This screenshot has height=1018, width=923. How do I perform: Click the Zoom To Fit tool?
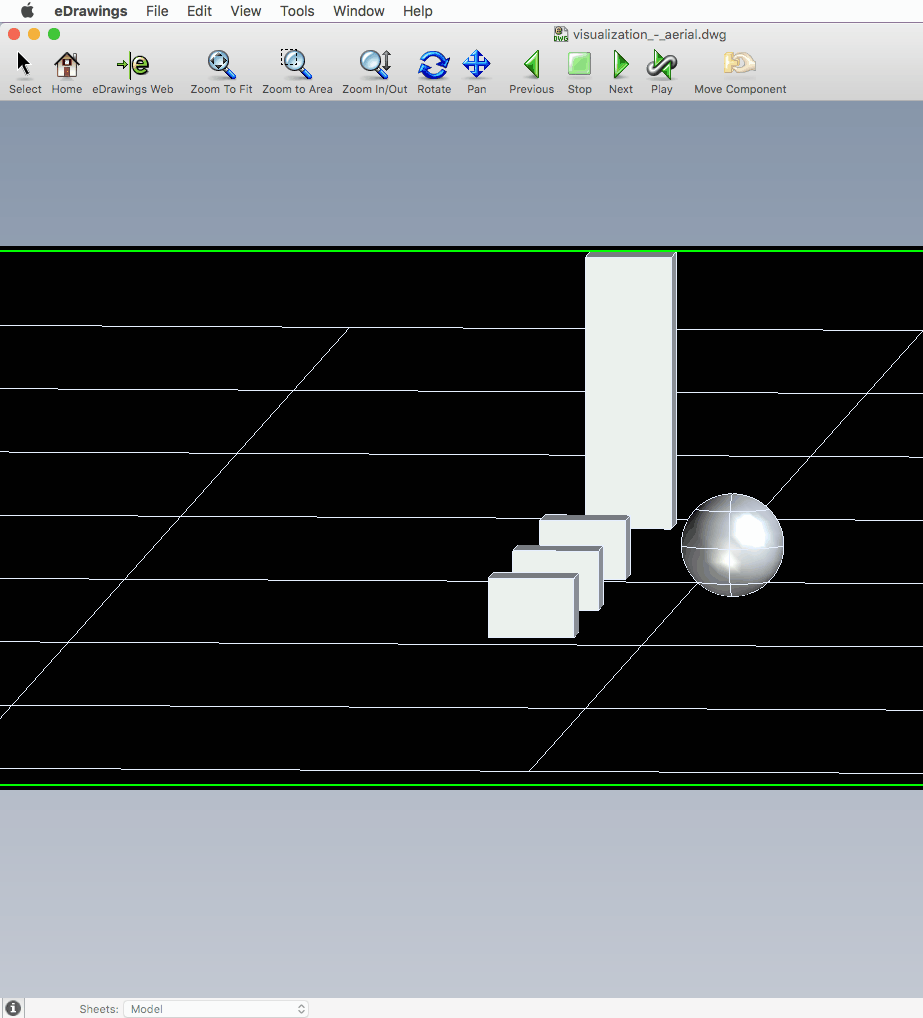221,73
